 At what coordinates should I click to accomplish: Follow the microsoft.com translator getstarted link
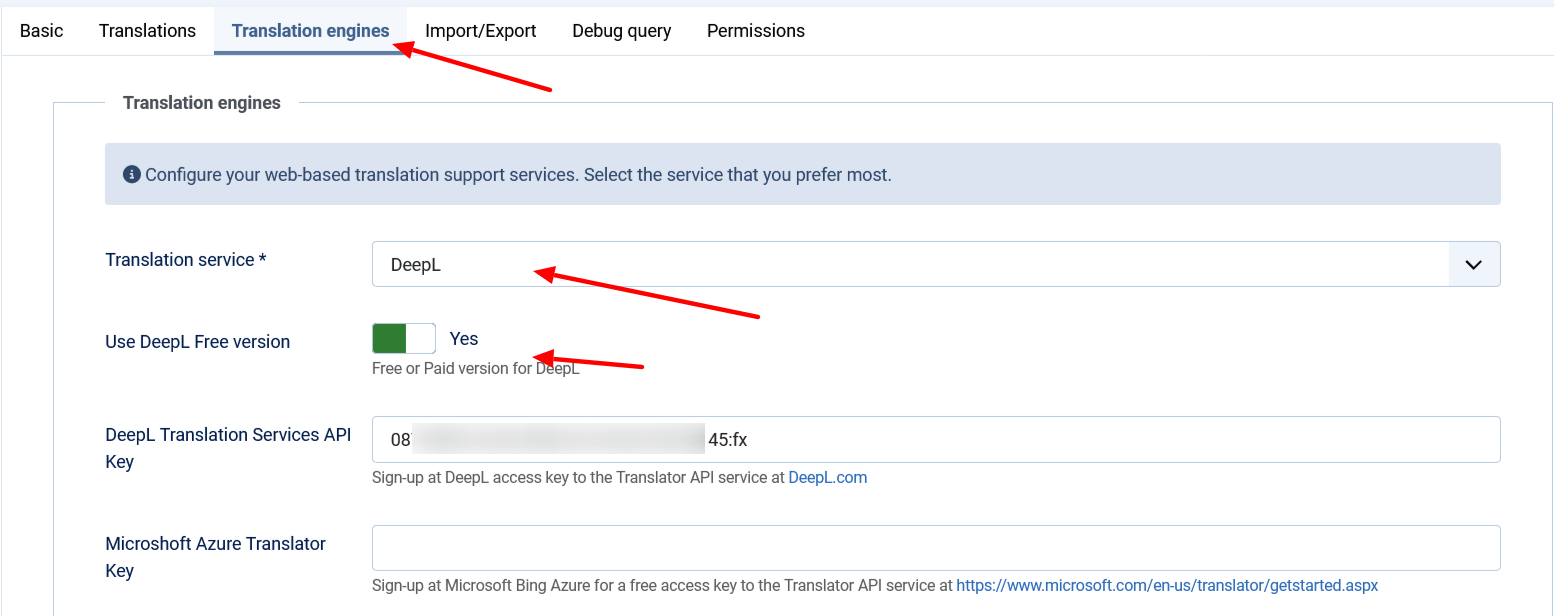(1167, 586)
